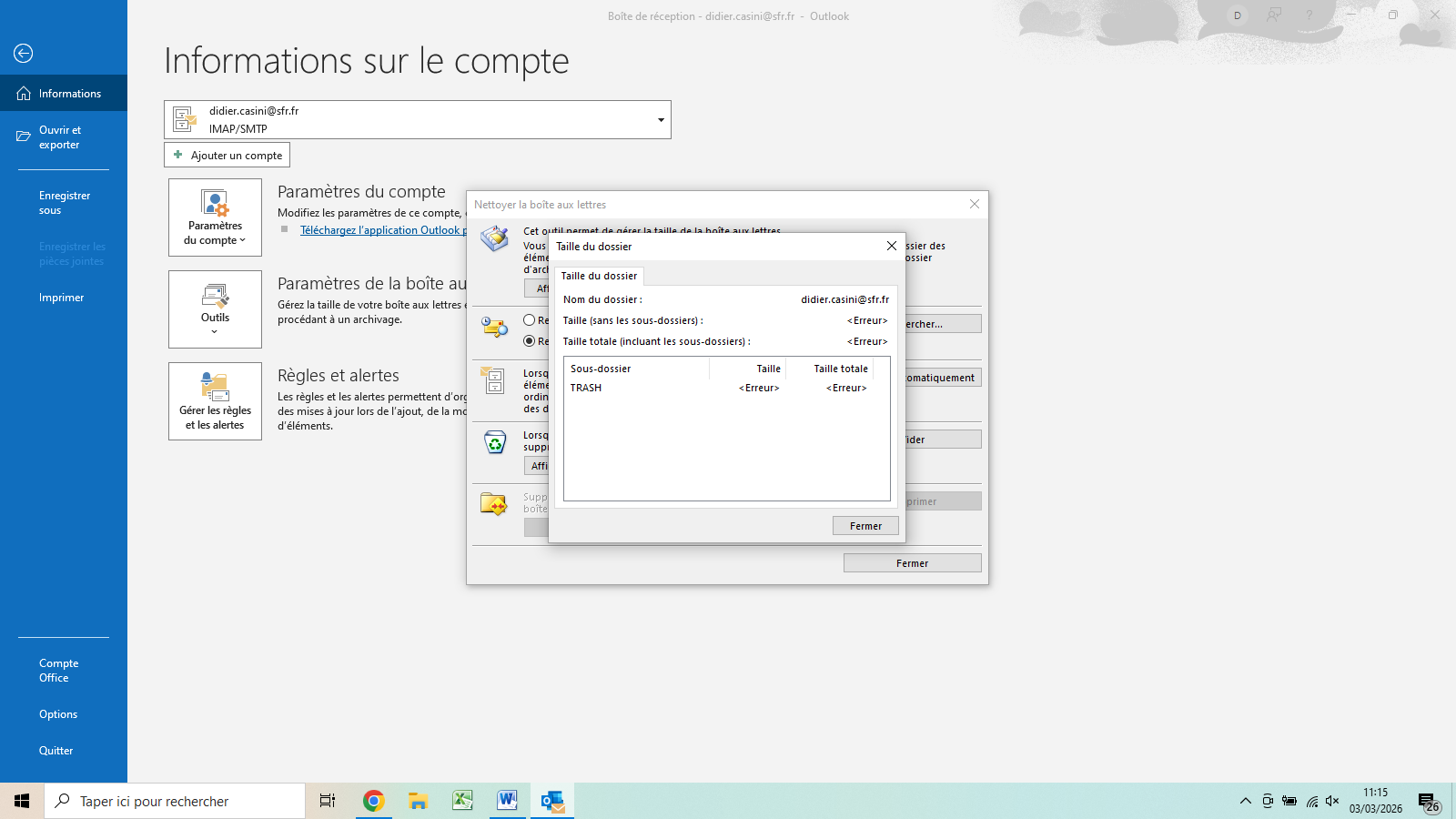Click the battery tray icon
The image size is (1456, 819).
[1289, 801]
